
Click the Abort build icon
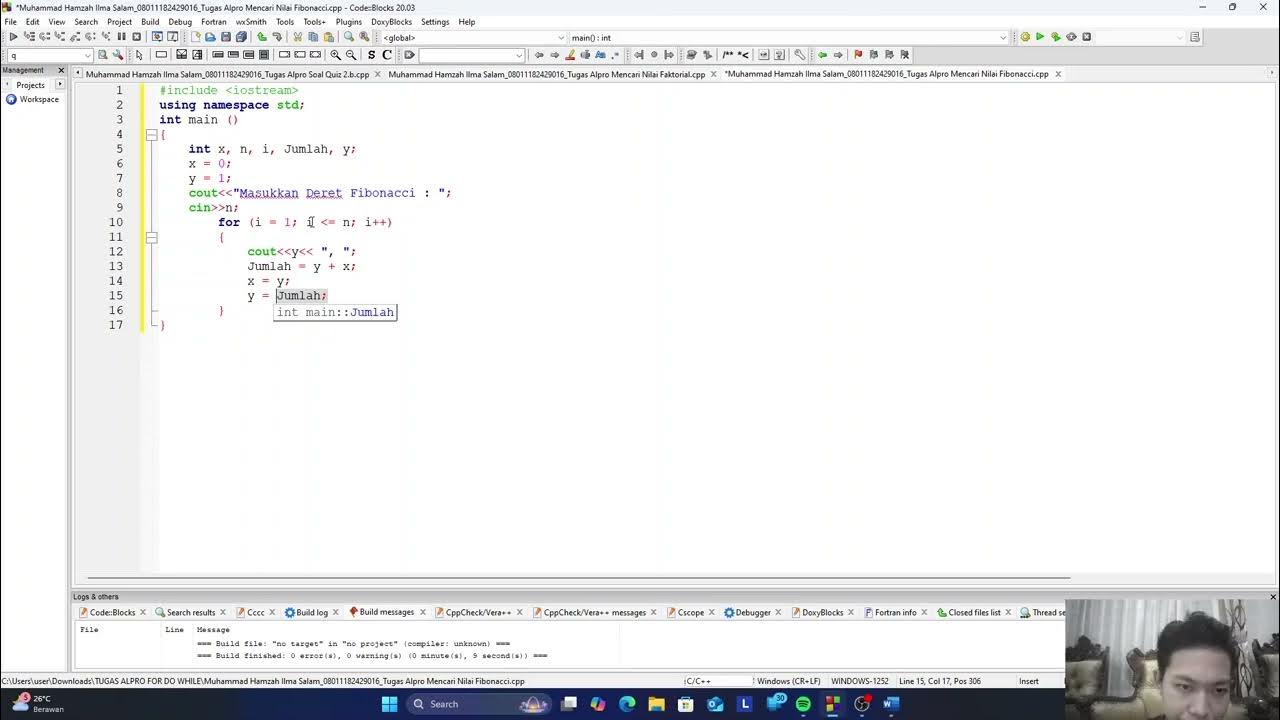[1087, 37]
